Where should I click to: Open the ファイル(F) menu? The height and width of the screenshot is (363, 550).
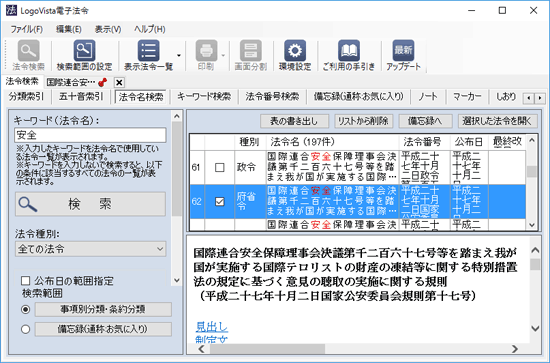pyautogui.click(x=27, y=29)
